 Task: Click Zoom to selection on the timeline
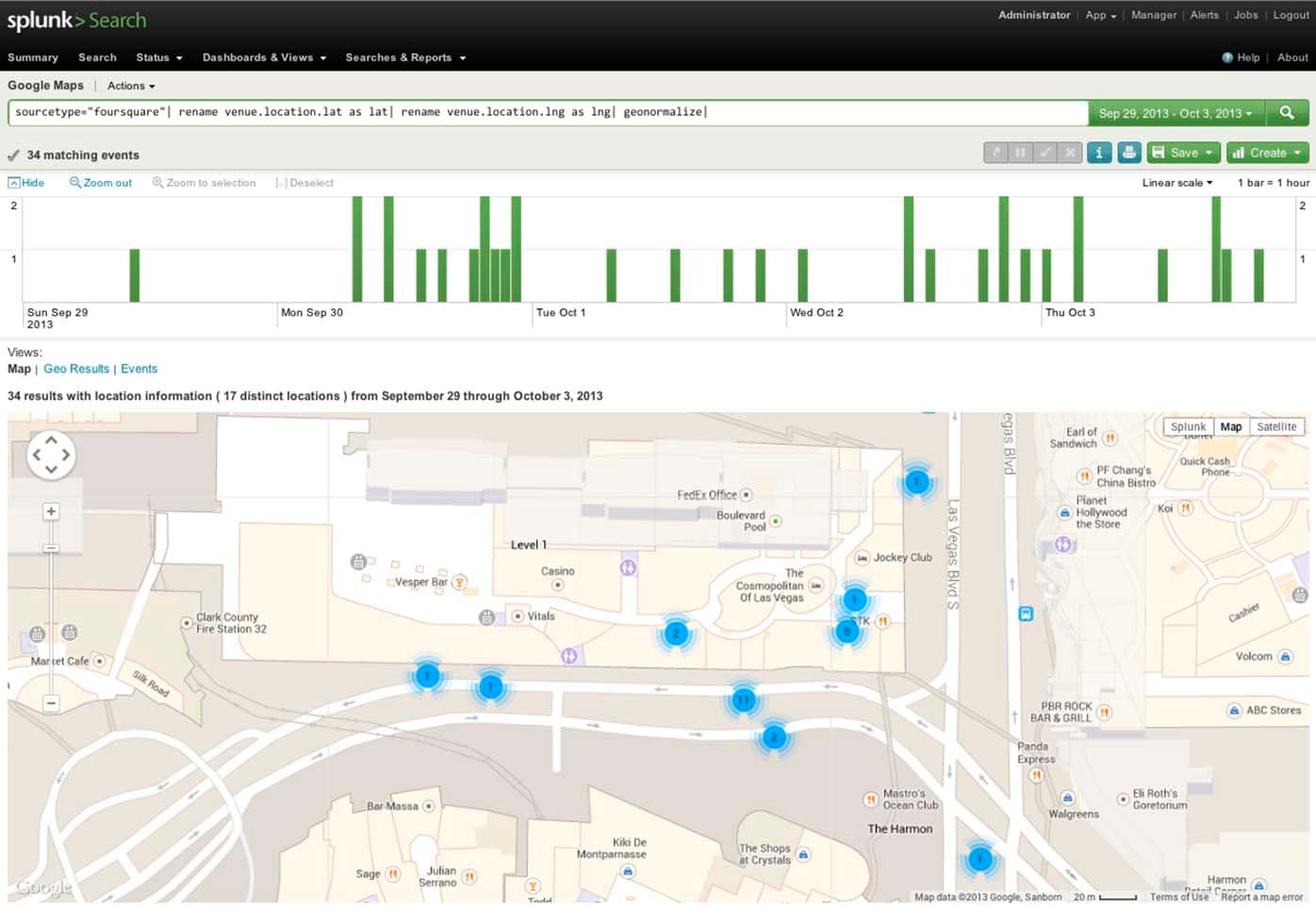(x=204, y=183)
